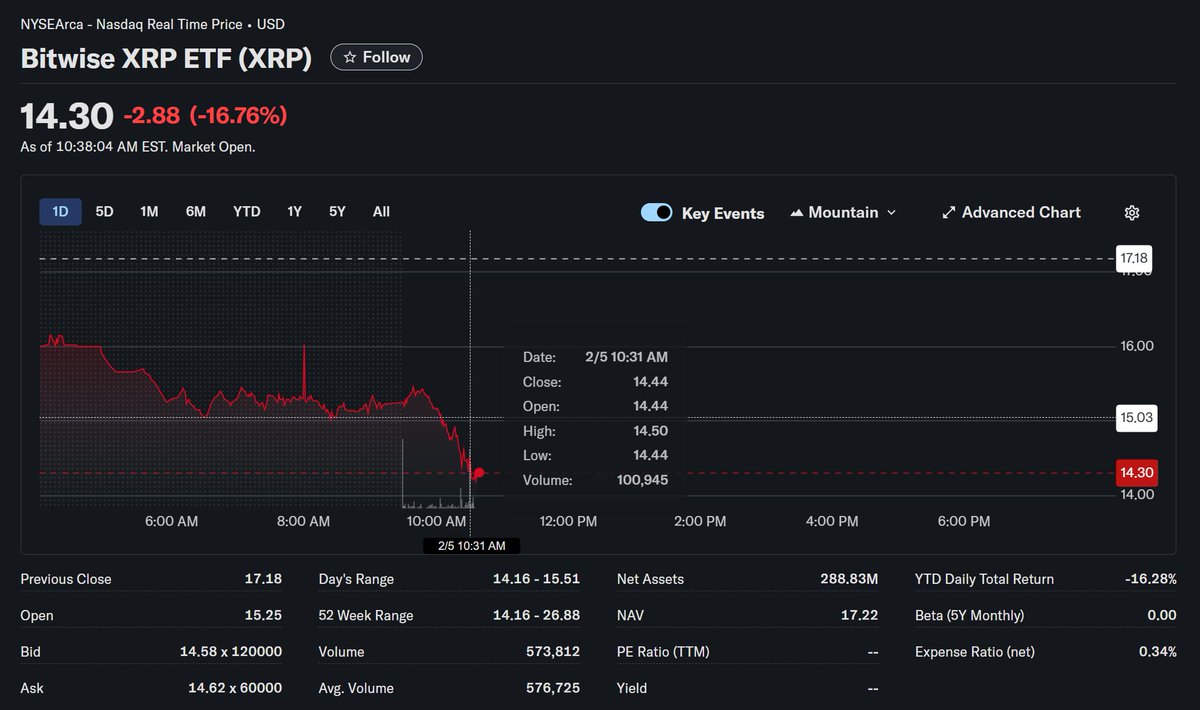Open the Mountain chart type dropdown
The width and height of the screenshot is (1200, 710).
(843, 212)
